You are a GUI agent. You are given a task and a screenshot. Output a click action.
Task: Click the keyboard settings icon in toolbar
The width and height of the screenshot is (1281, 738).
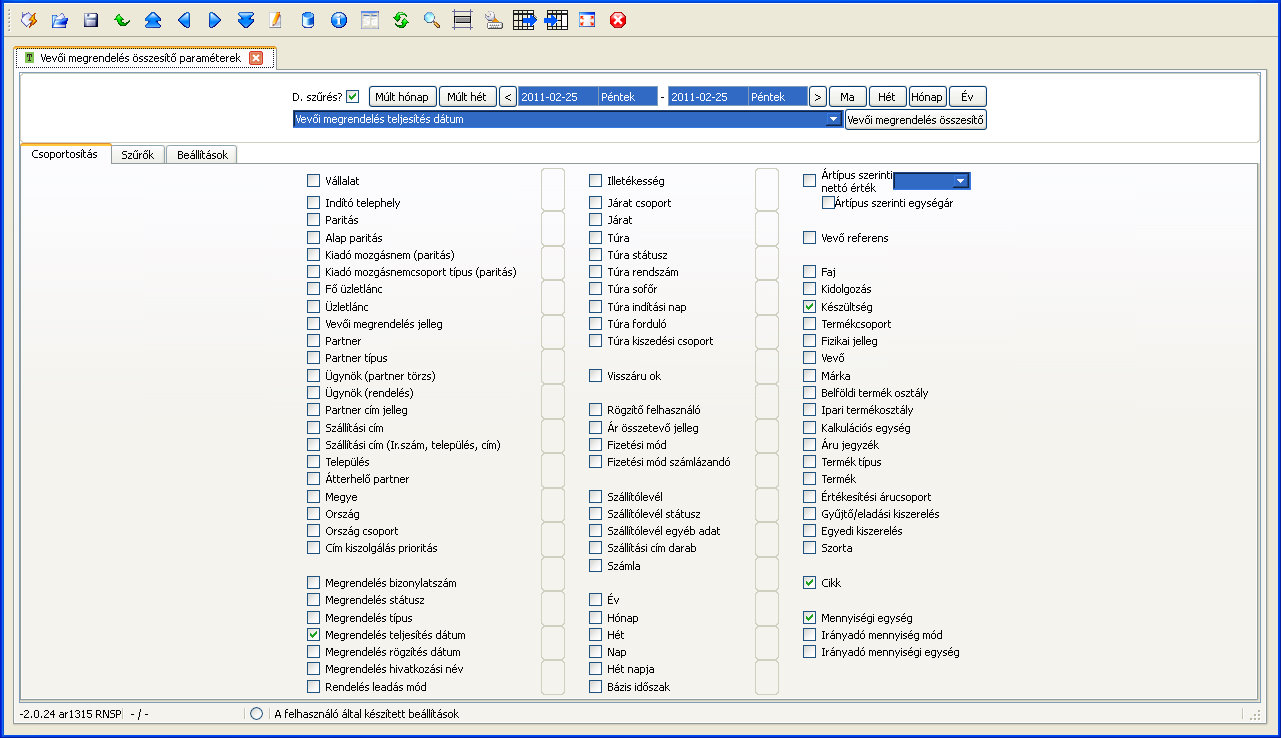[x=493, y=19]
